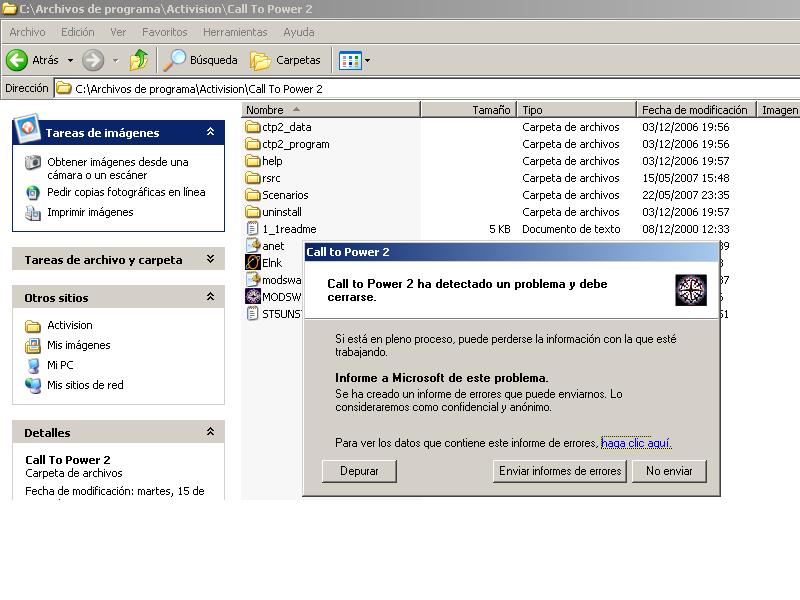This screenshot has height=600, width=800.
Task: Collapse the Detalles panel
Action: [x=210, y=432]
